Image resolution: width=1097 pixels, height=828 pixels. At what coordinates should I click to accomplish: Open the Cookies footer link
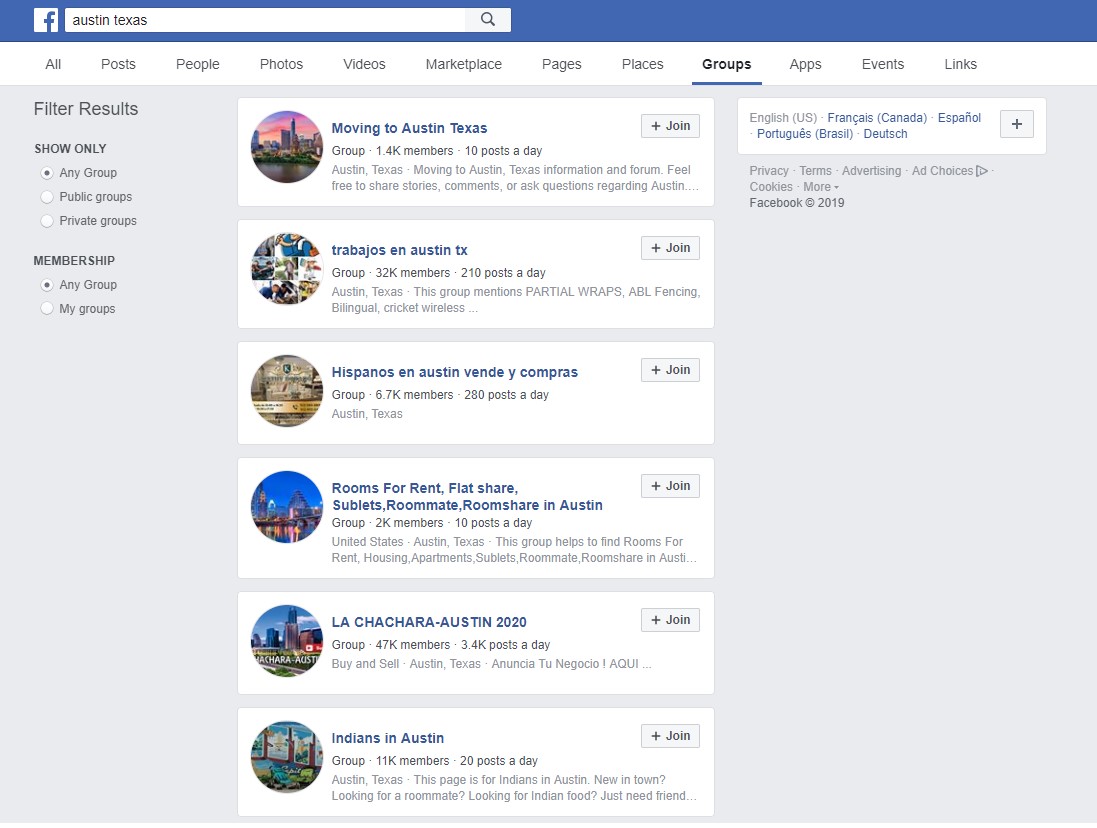click(x=771, y=187)
